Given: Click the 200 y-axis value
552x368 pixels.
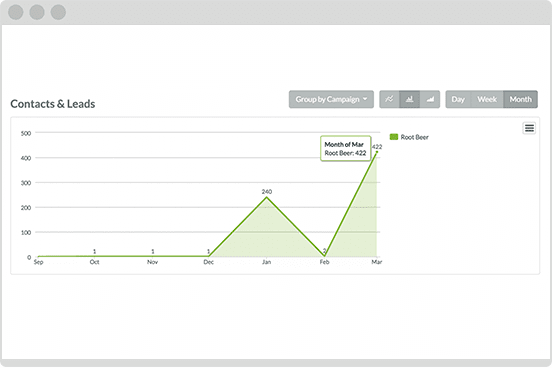Looking at the screenshot, I should (x=26, y=208).
